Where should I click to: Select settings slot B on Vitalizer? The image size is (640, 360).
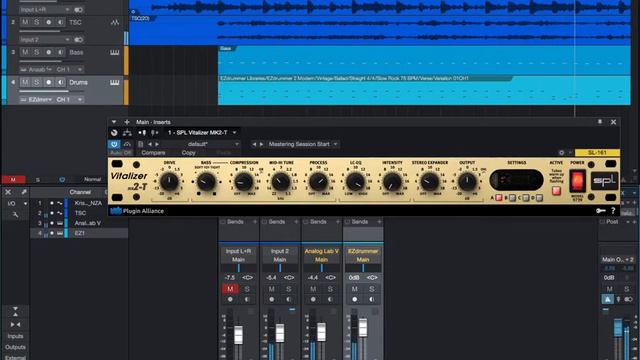(512, 198)
